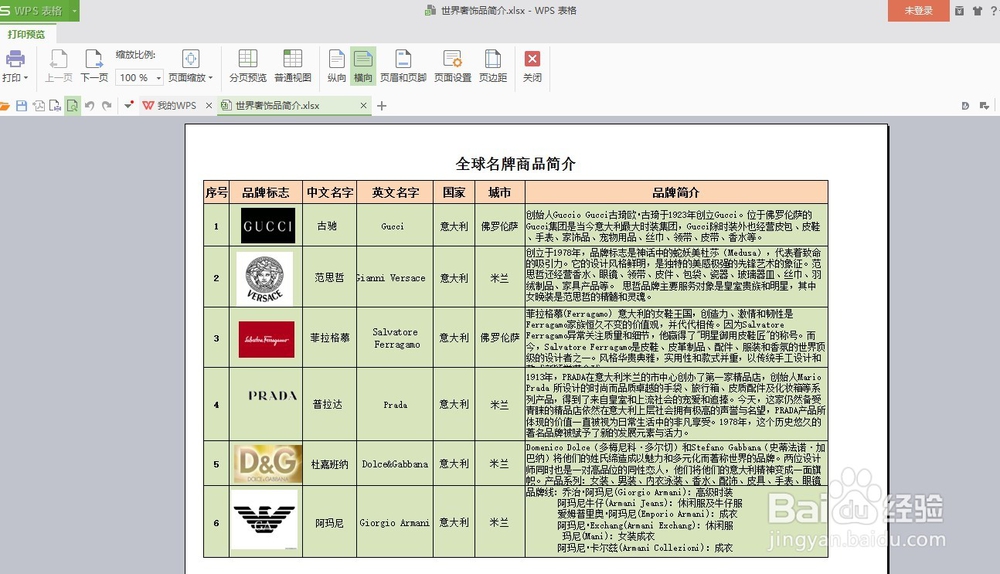Switch to 分页预览 page break preview

click(x=247, y=66)
